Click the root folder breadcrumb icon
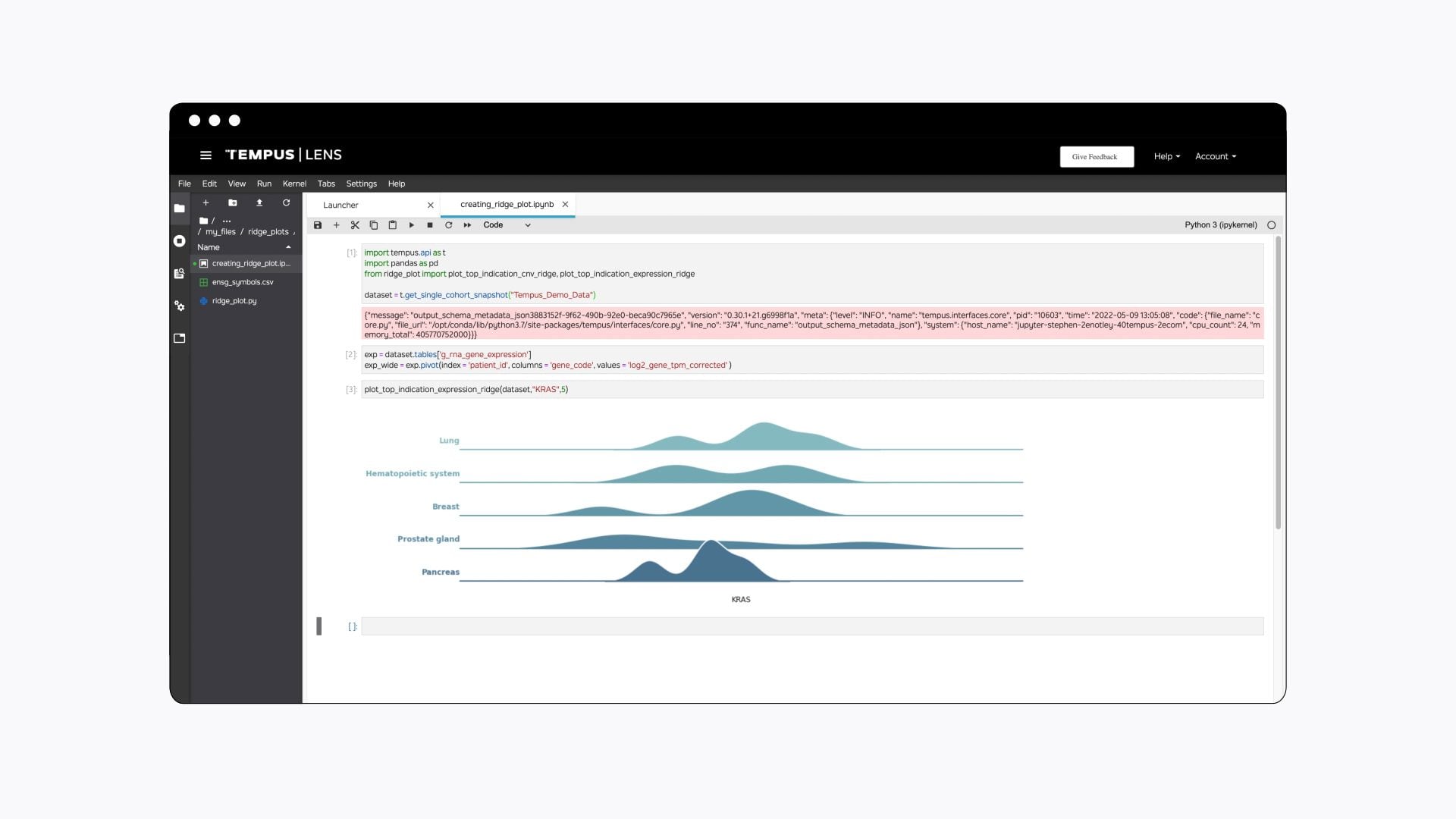1456x819 pixels. 203,221
